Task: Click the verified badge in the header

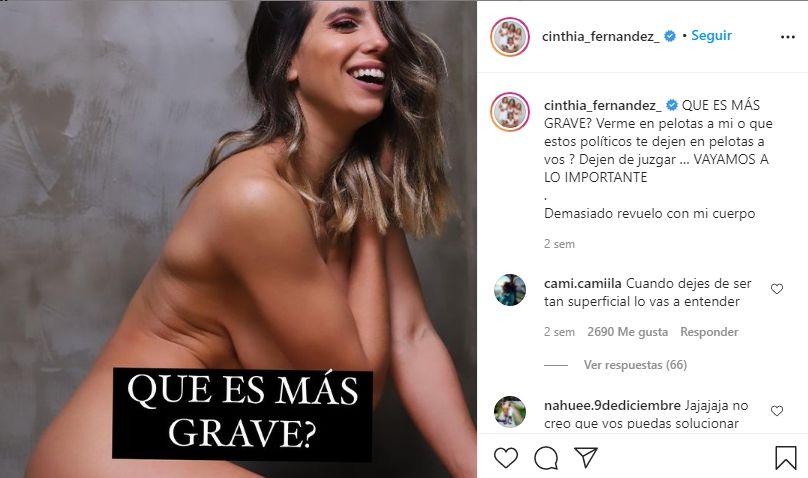Action: 670,36
